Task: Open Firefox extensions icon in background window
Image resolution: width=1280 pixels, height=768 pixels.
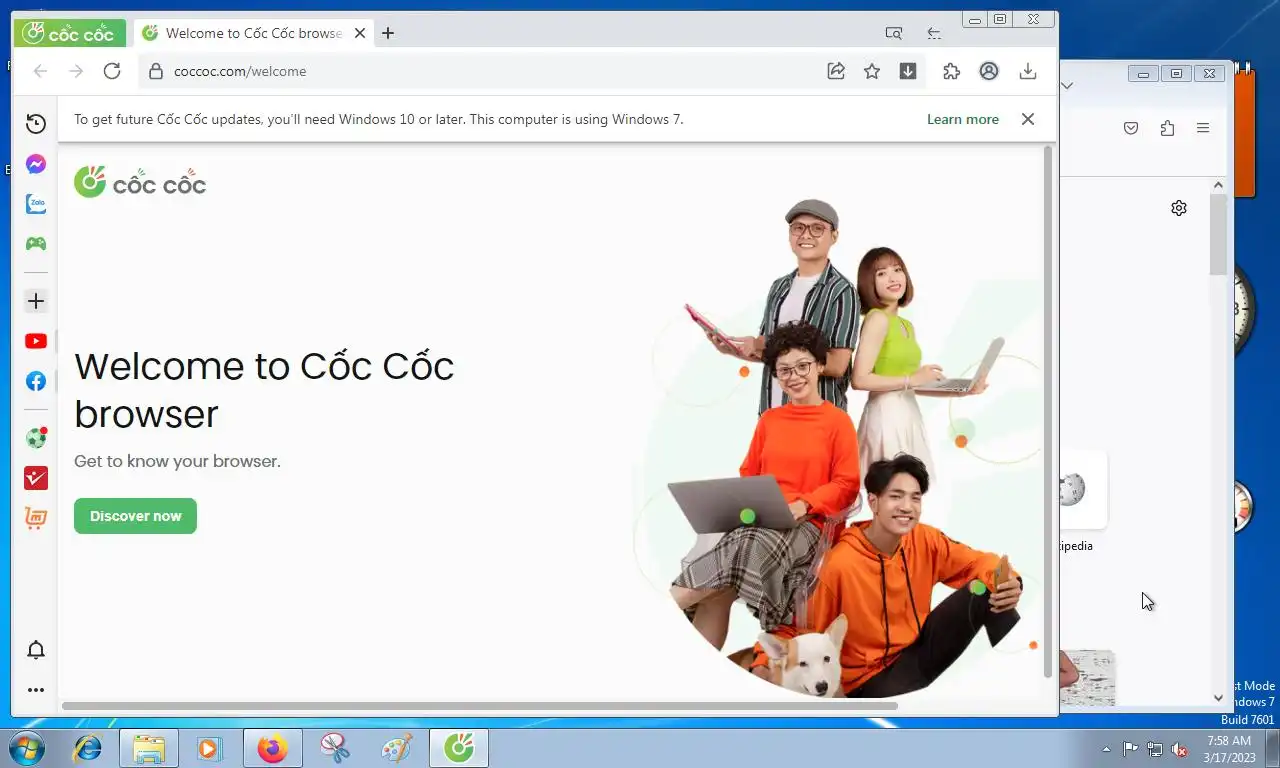Action: click(1167, 128)
